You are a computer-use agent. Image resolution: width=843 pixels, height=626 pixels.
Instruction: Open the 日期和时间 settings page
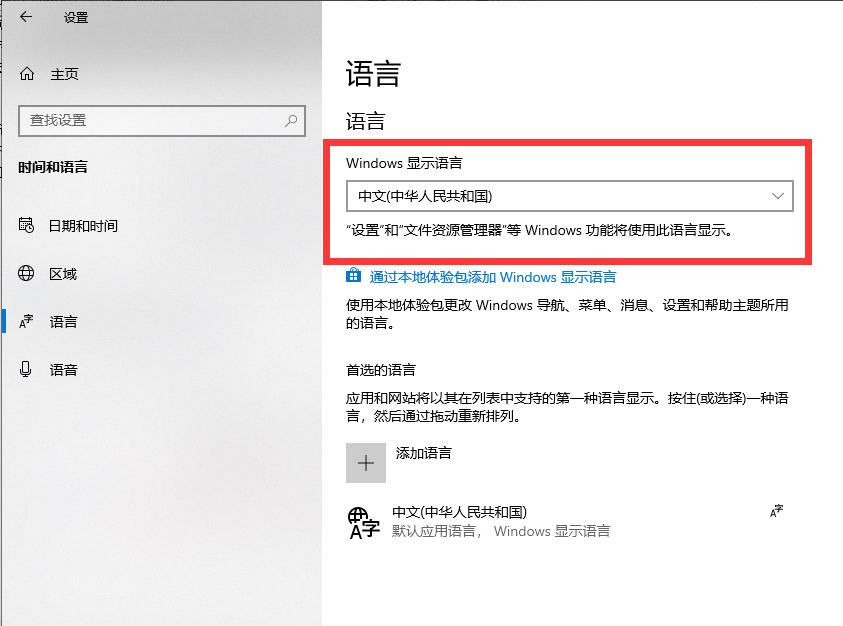[83, 226]
